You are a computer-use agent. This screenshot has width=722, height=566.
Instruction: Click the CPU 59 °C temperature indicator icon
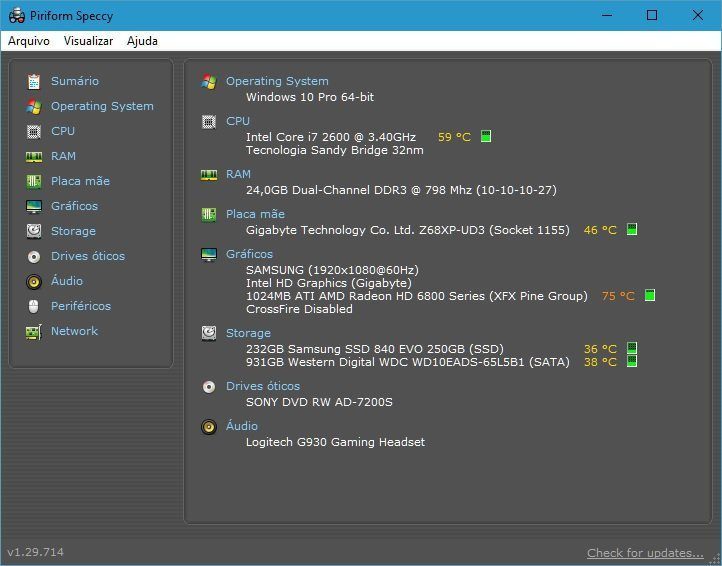[x=486, y=136]
